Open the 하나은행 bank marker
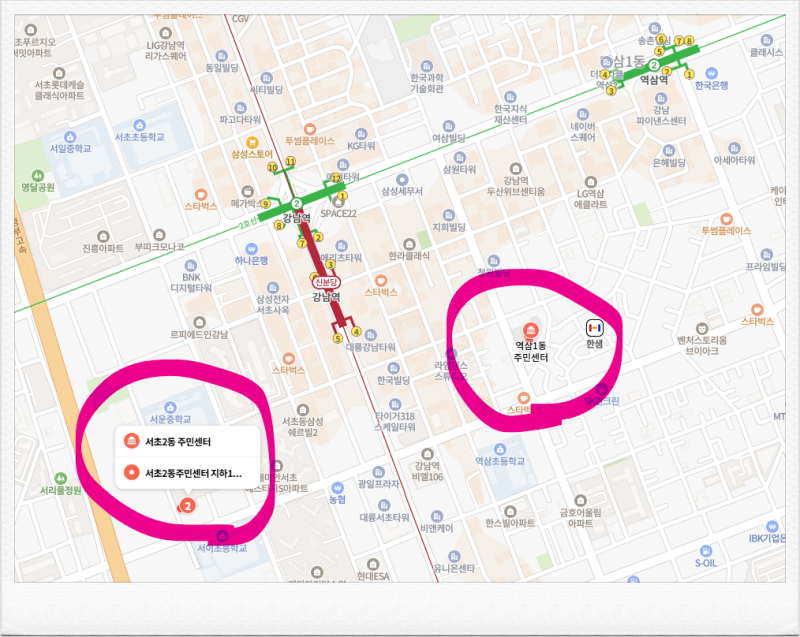This screenshot has width=800, height=637. click(251, 249)
